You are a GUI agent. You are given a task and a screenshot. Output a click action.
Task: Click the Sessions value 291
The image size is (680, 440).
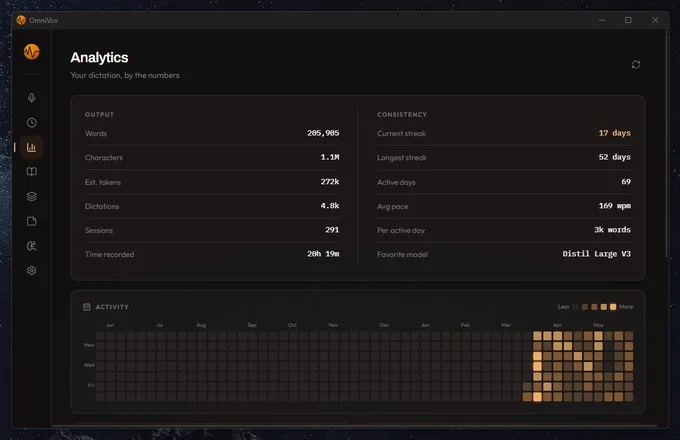point(332,230)
